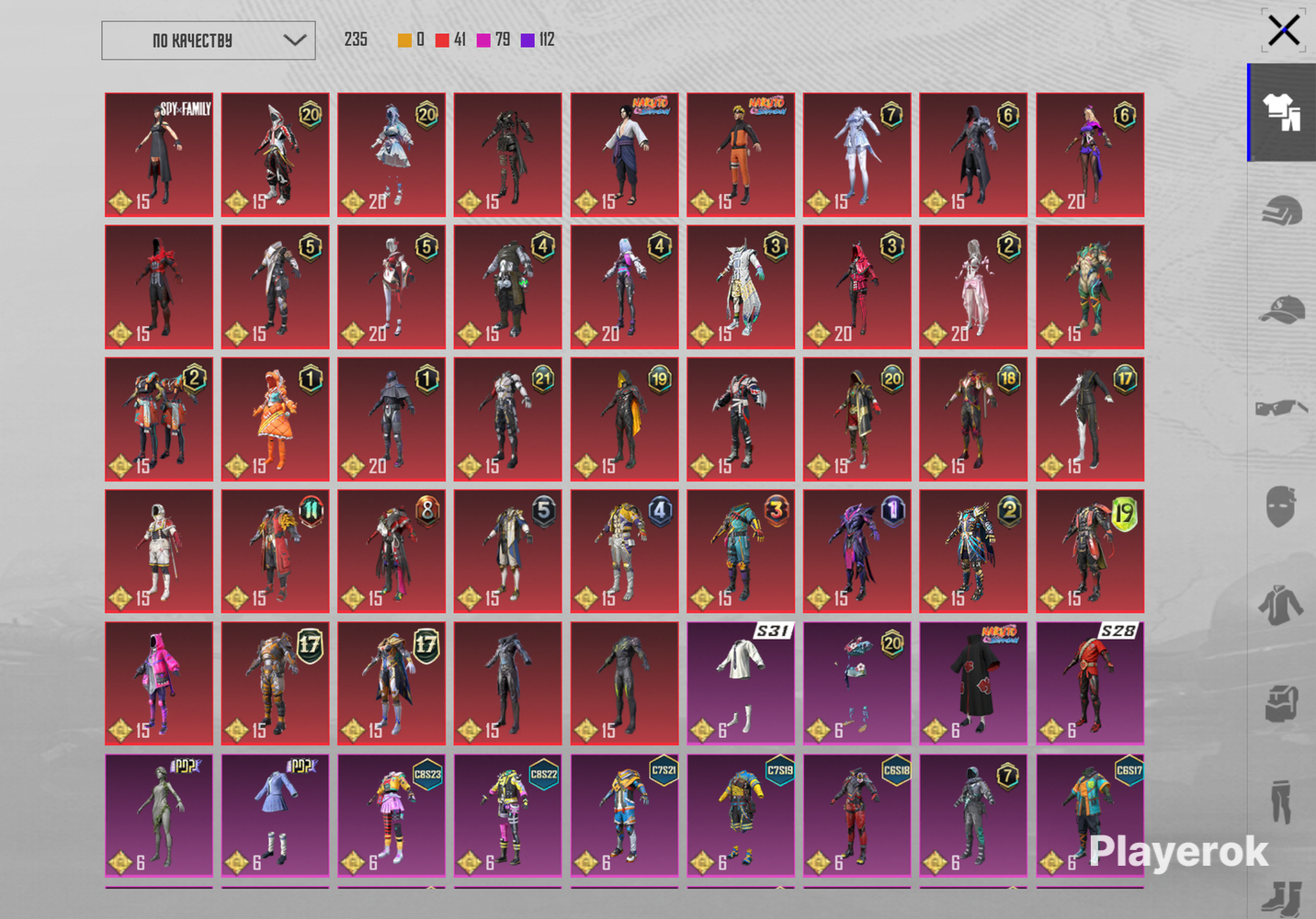This screenshot has height=919, width=1316.
Task: Select the C6S18 outfit card
Action: 857,815
